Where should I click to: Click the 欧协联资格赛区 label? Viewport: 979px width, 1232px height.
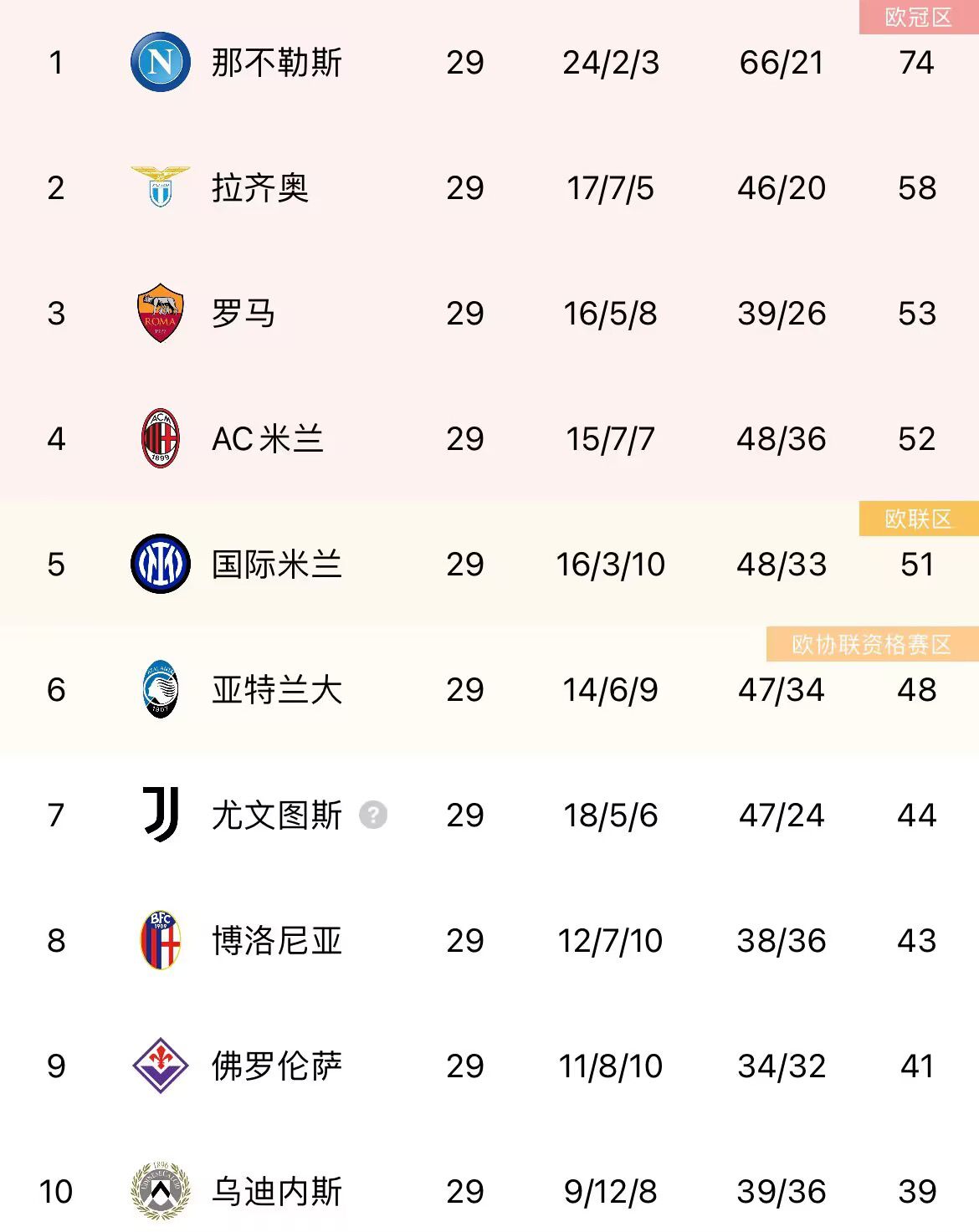[x=871, y=645]
